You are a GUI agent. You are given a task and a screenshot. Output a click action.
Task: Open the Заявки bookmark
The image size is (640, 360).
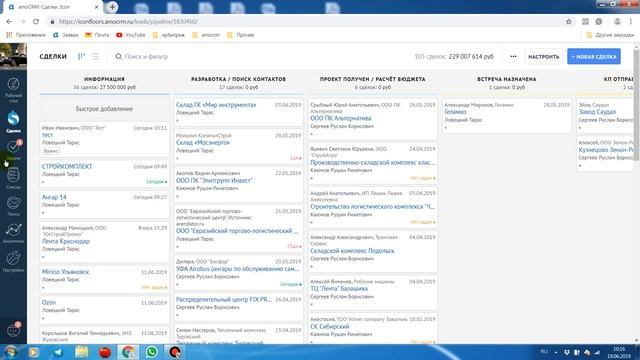(66, 35)
